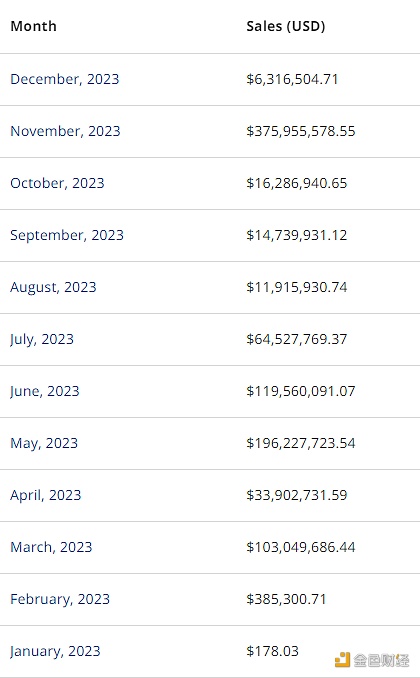Open the August, 2023 entry
Screen dimensions: 420x678
coord(53,287)
